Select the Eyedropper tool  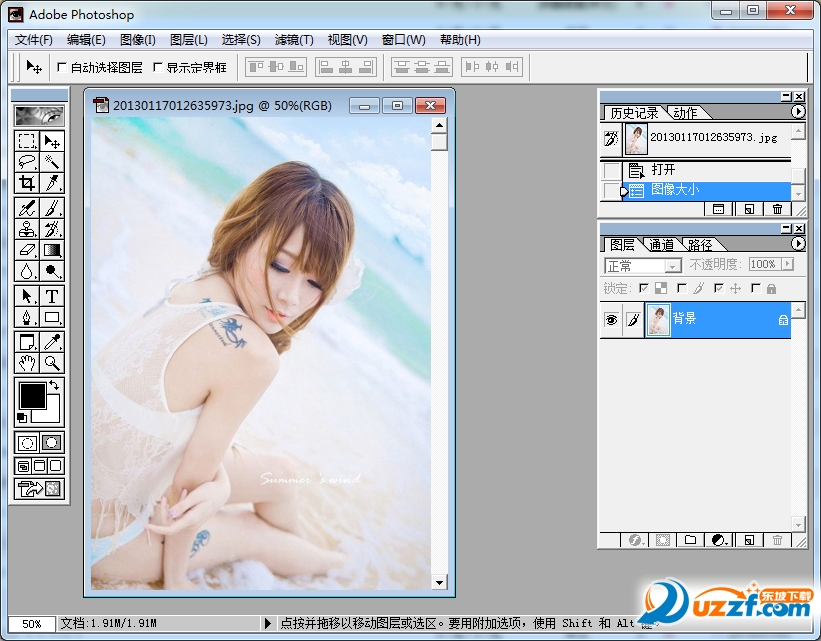tap(52, 342)
